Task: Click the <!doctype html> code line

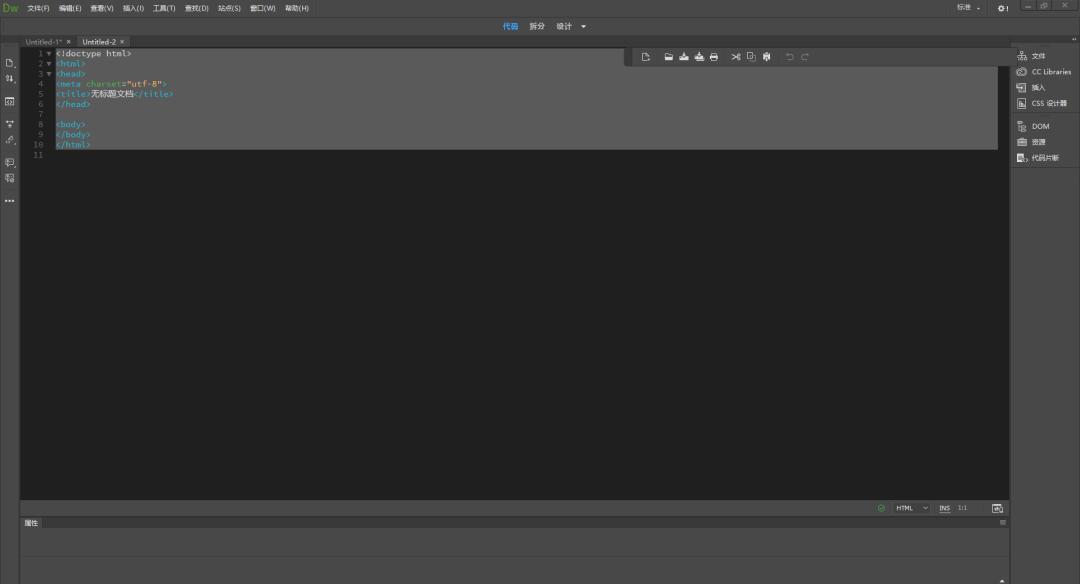Action: click(93, 54)
